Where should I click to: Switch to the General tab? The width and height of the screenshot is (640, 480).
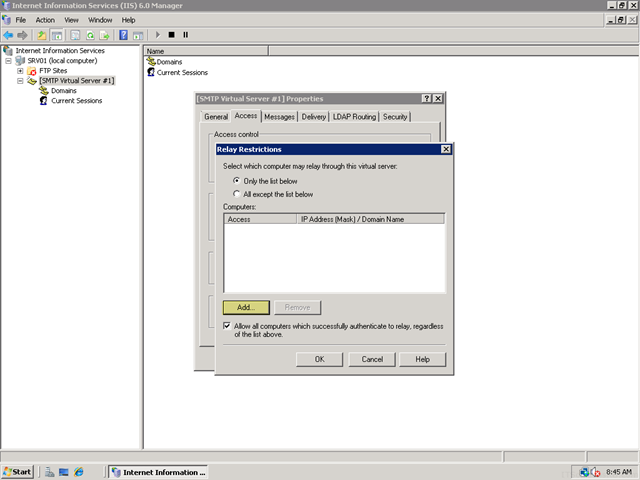[x=216, y=117]
